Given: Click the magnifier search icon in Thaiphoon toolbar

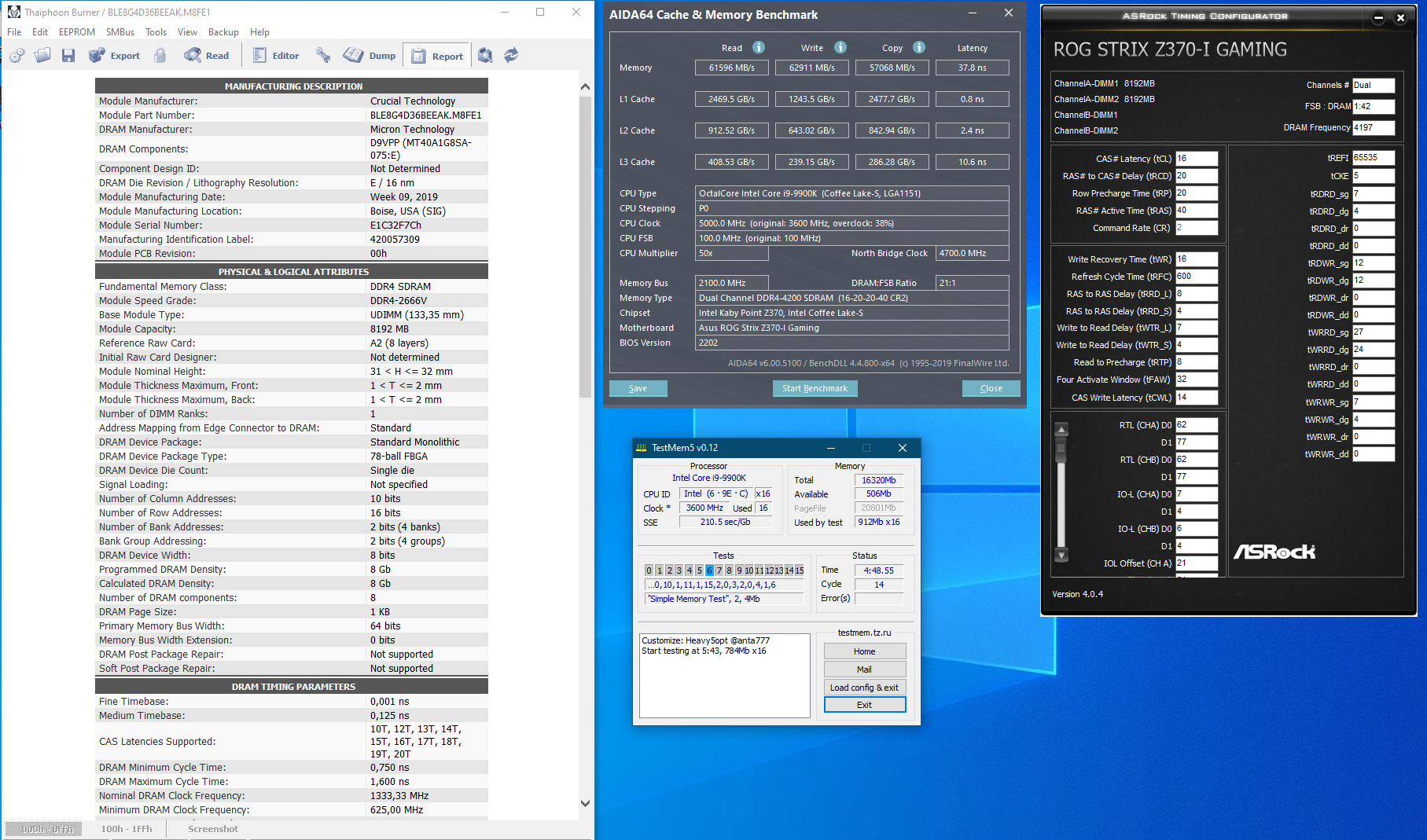Looking at the screenshot, I should pos(485,55).
